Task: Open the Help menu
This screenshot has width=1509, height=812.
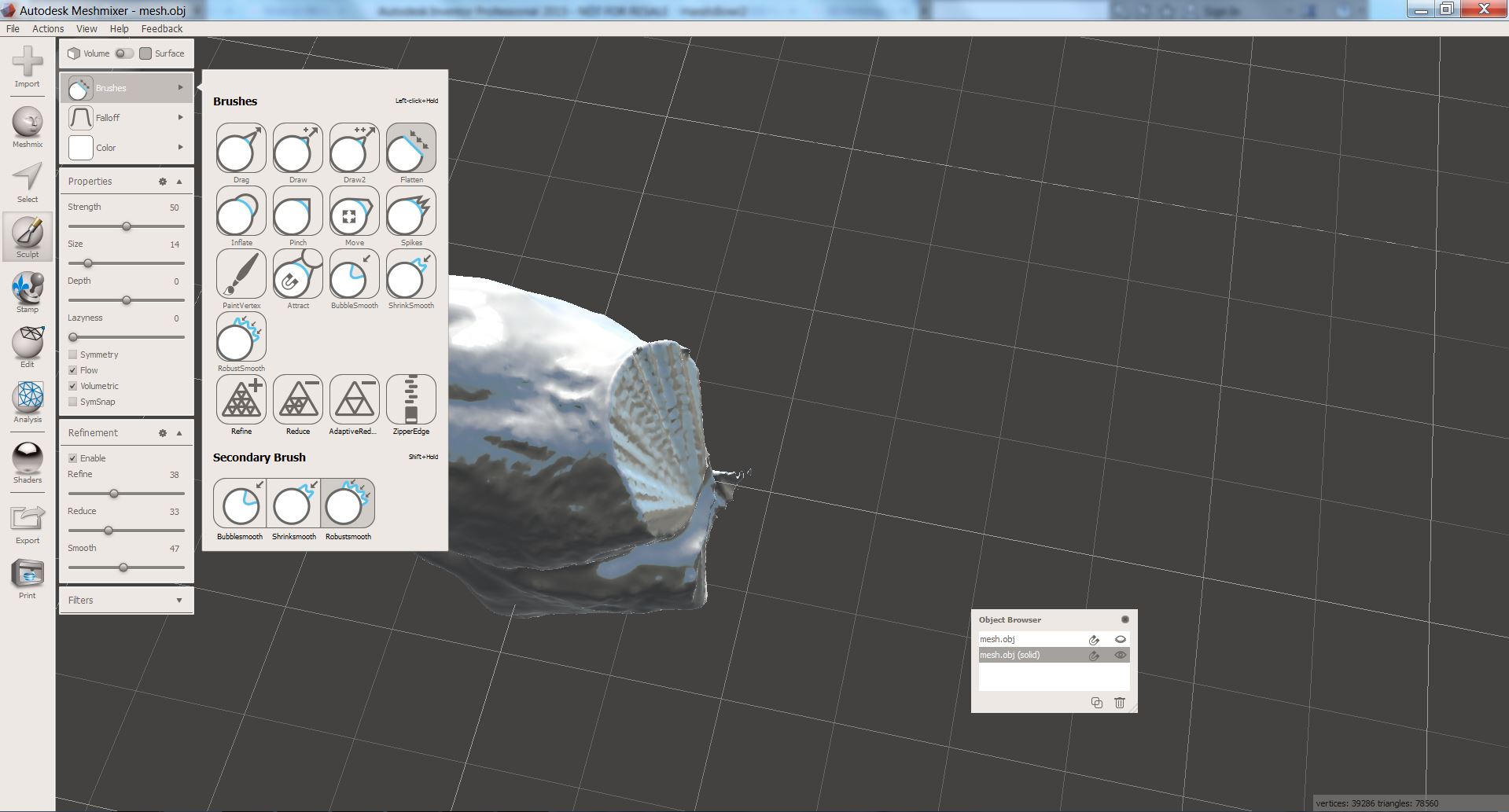Action: point(119,28)
